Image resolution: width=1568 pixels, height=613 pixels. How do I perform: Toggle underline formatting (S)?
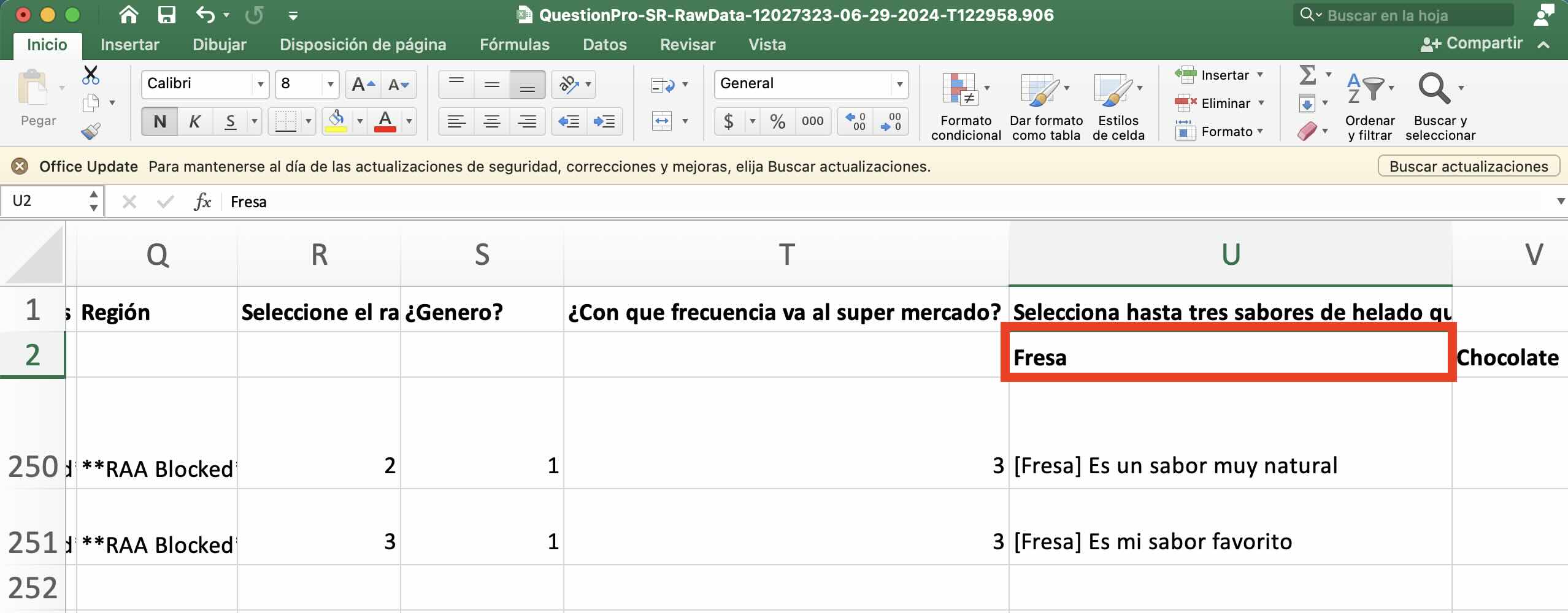tap(231, 121)
